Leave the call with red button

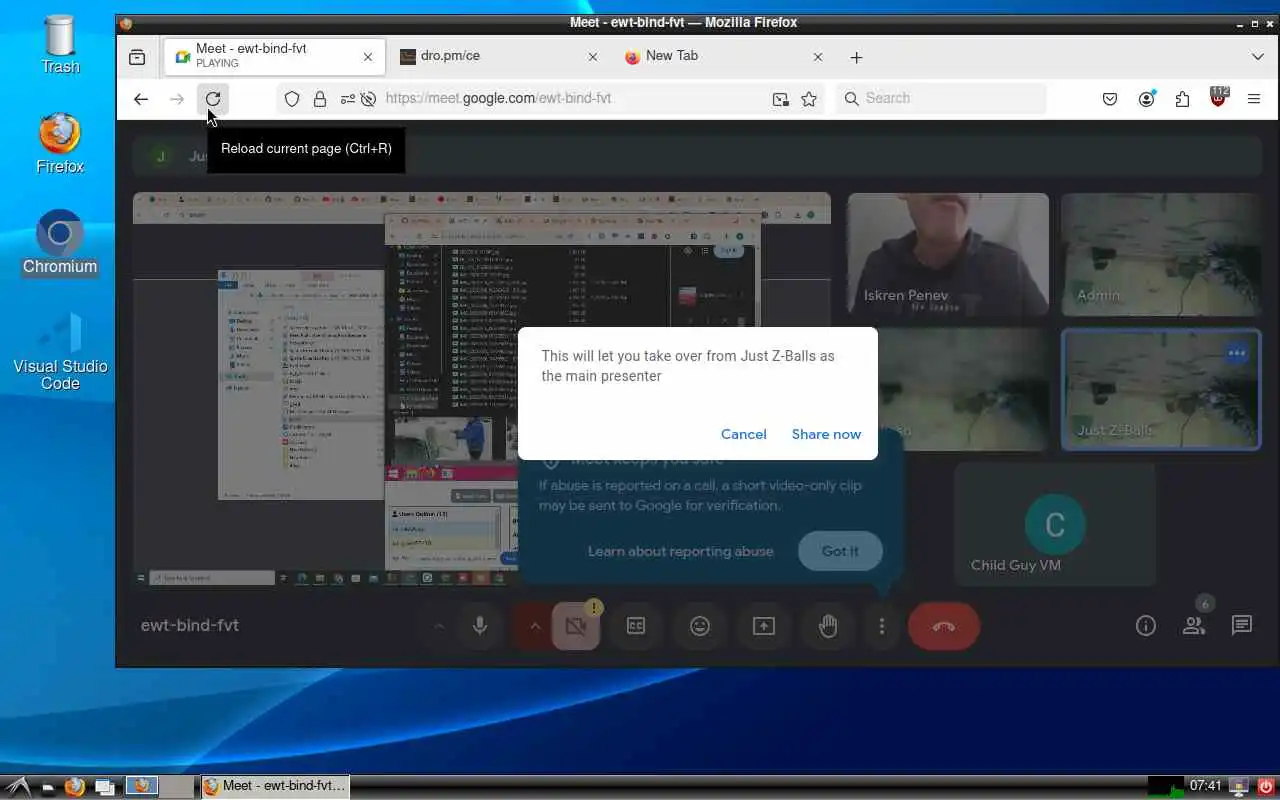[944, 626]
